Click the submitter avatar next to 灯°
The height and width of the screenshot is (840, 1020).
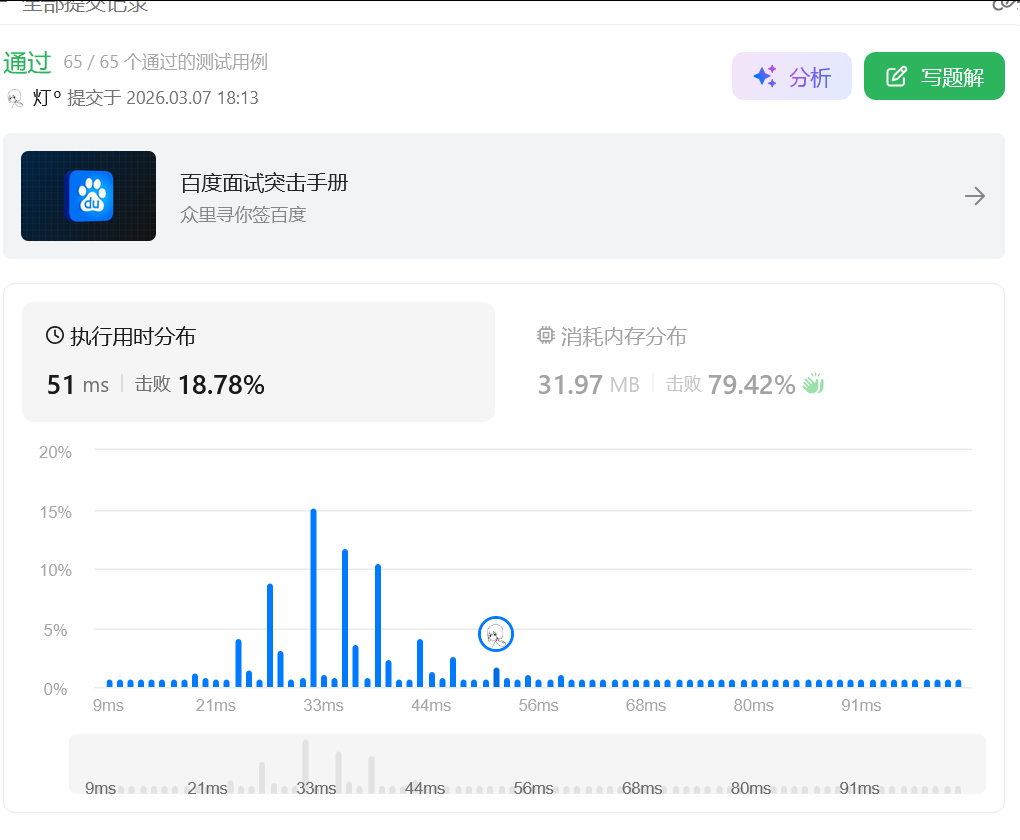coord(15,98)
